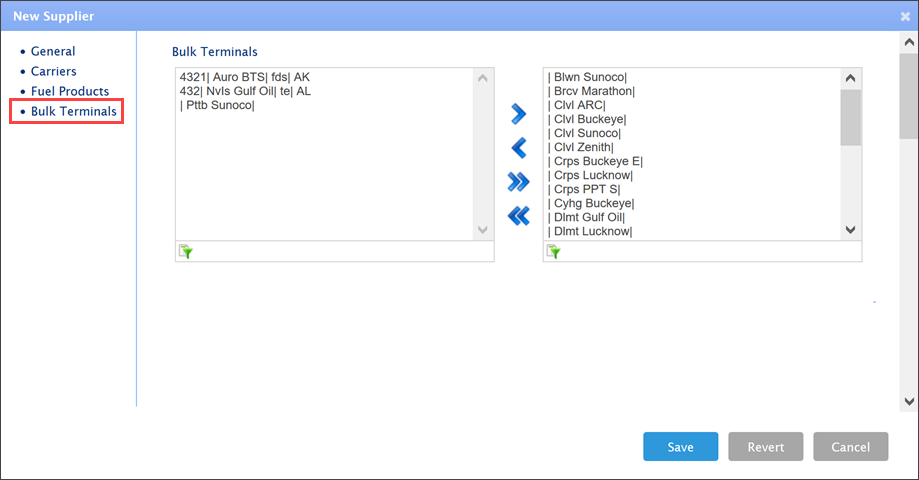Viewport: 919px width, 480px height.
Task: Open the General section
Action: point(53,51)
